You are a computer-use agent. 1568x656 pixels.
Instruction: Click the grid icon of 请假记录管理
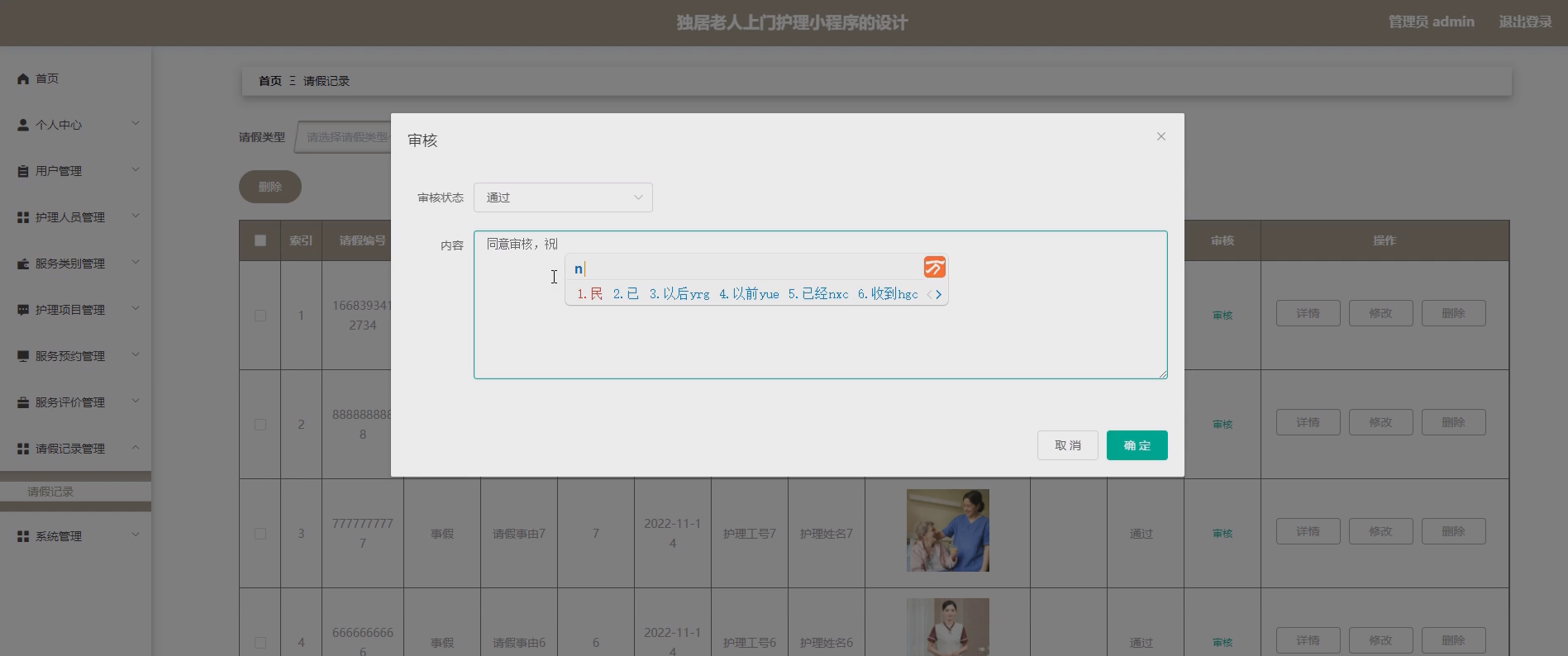23,449
